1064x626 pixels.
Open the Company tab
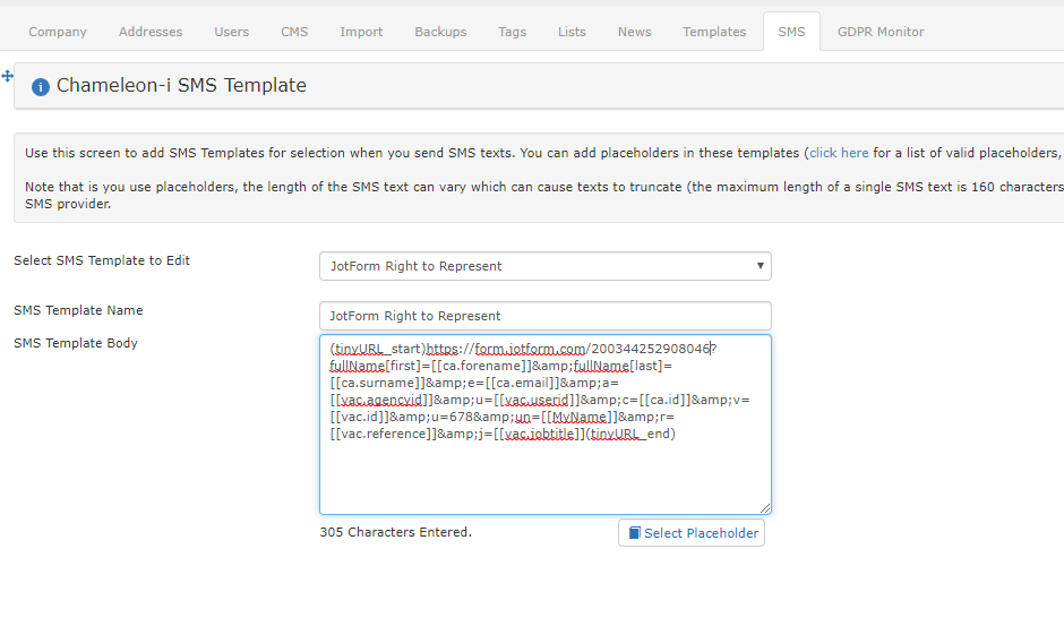tap(58, 32)
